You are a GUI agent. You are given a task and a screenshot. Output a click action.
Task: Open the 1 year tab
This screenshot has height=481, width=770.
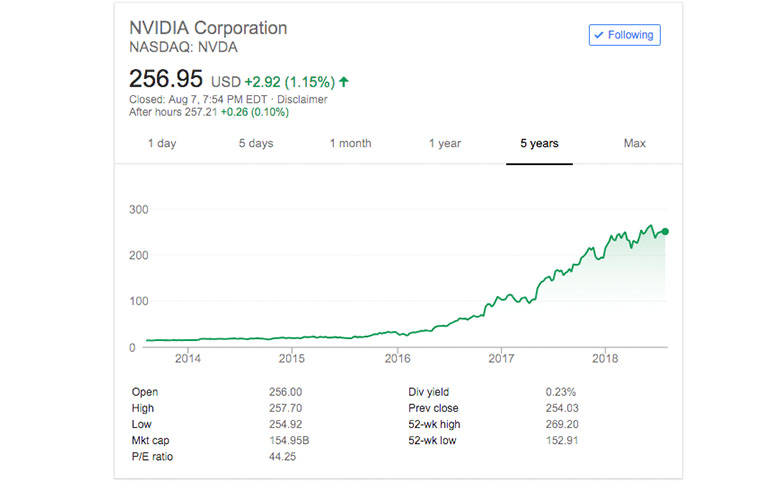pos(445,144)
